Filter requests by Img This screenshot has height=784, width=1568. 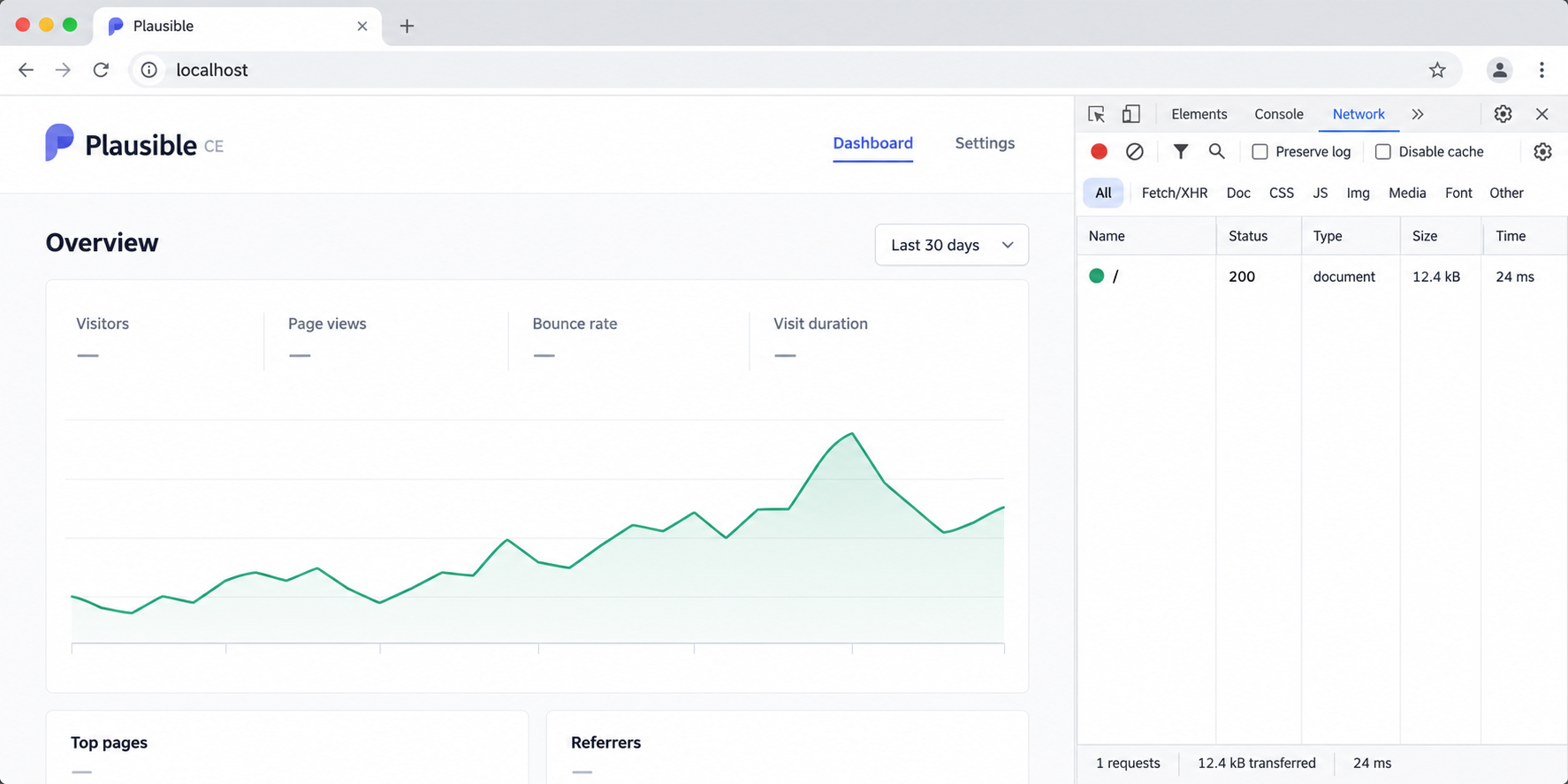tap(1358, 193)
